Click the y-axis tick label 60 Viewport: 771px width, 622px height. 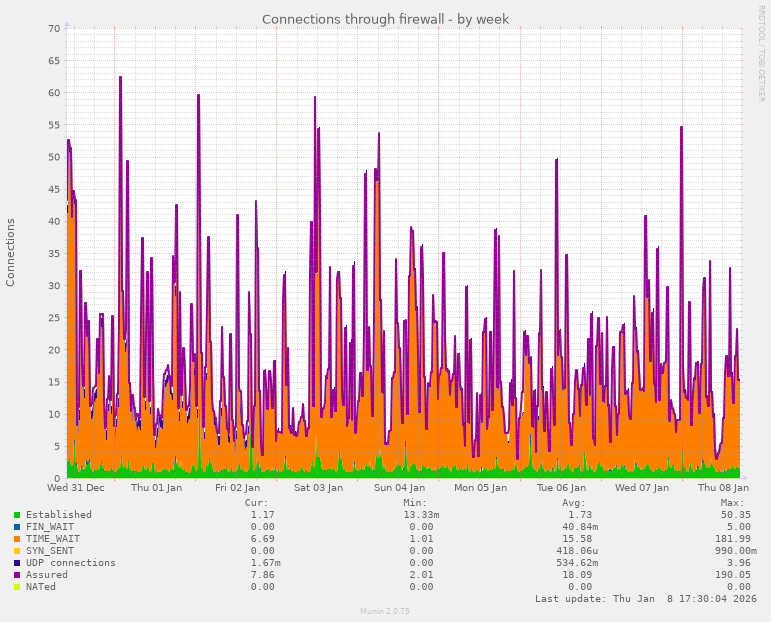[x=55, y=93]
